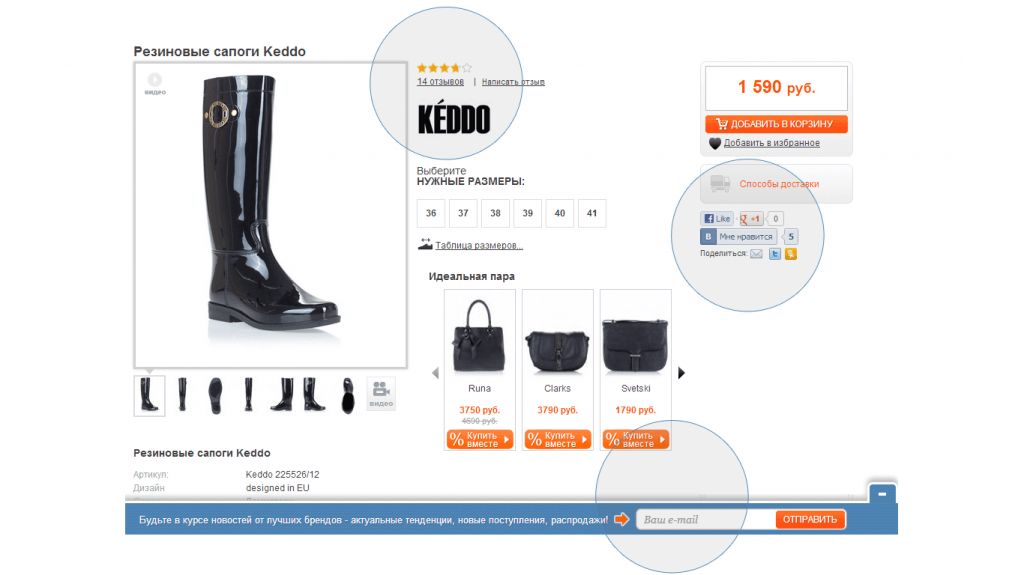This screenshot has width=1024, height=575.
Task: Share product via email envelope icon
Action: 756,254
